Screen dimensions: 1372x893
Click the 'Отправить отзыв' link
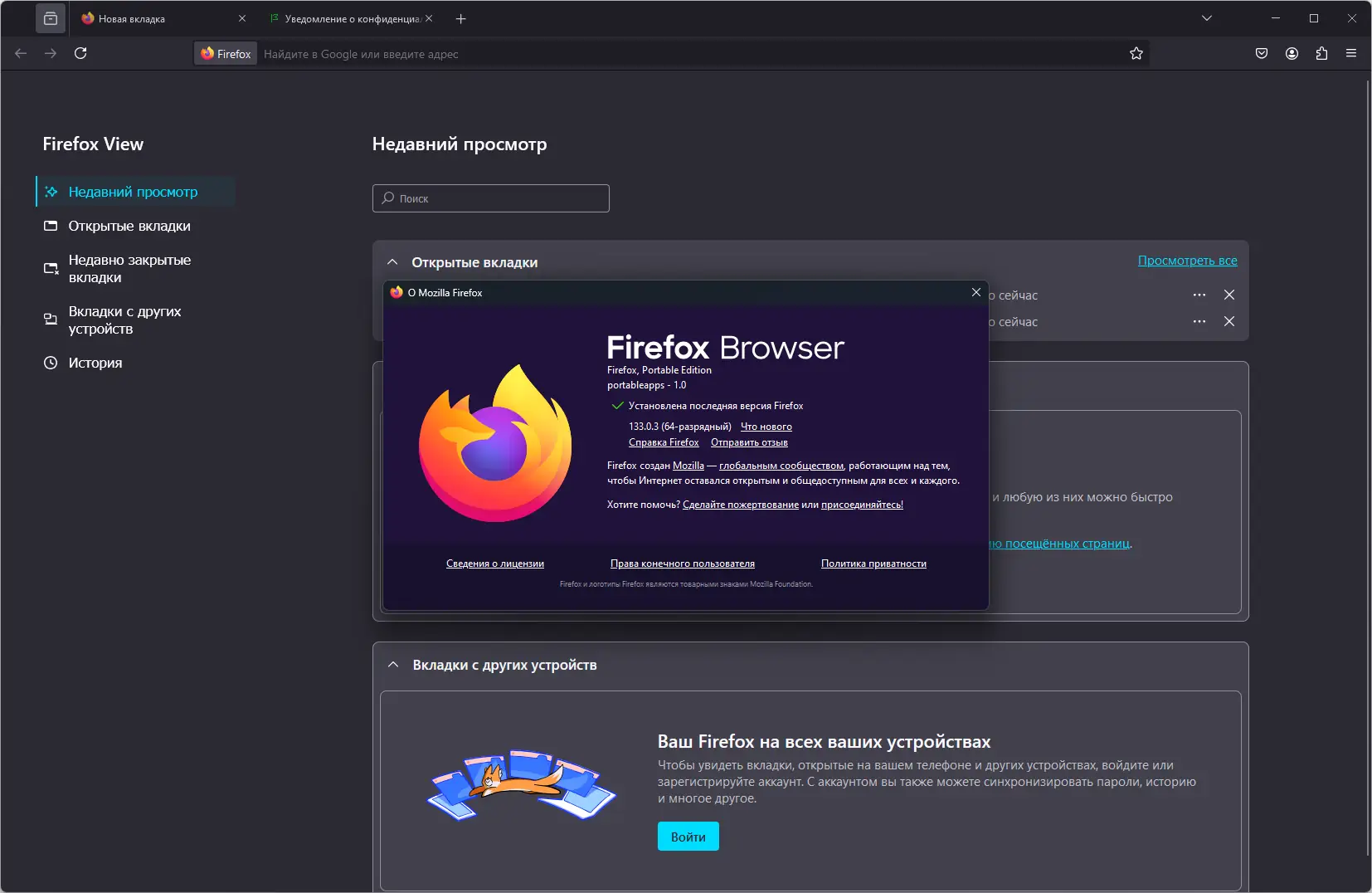[x=749, y=442]
